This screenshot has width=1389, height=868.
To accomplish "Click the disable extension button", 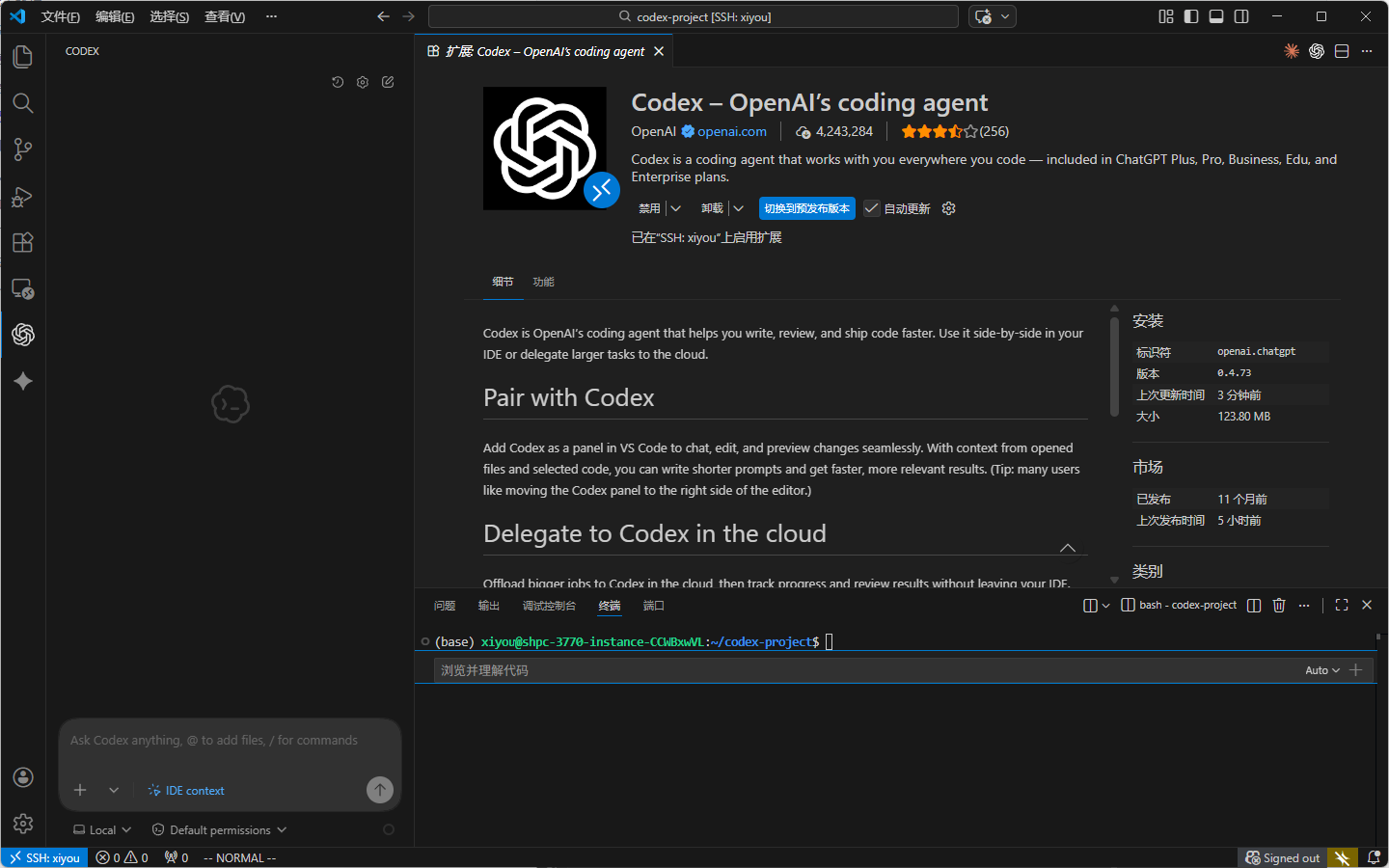I will point(649,208).
